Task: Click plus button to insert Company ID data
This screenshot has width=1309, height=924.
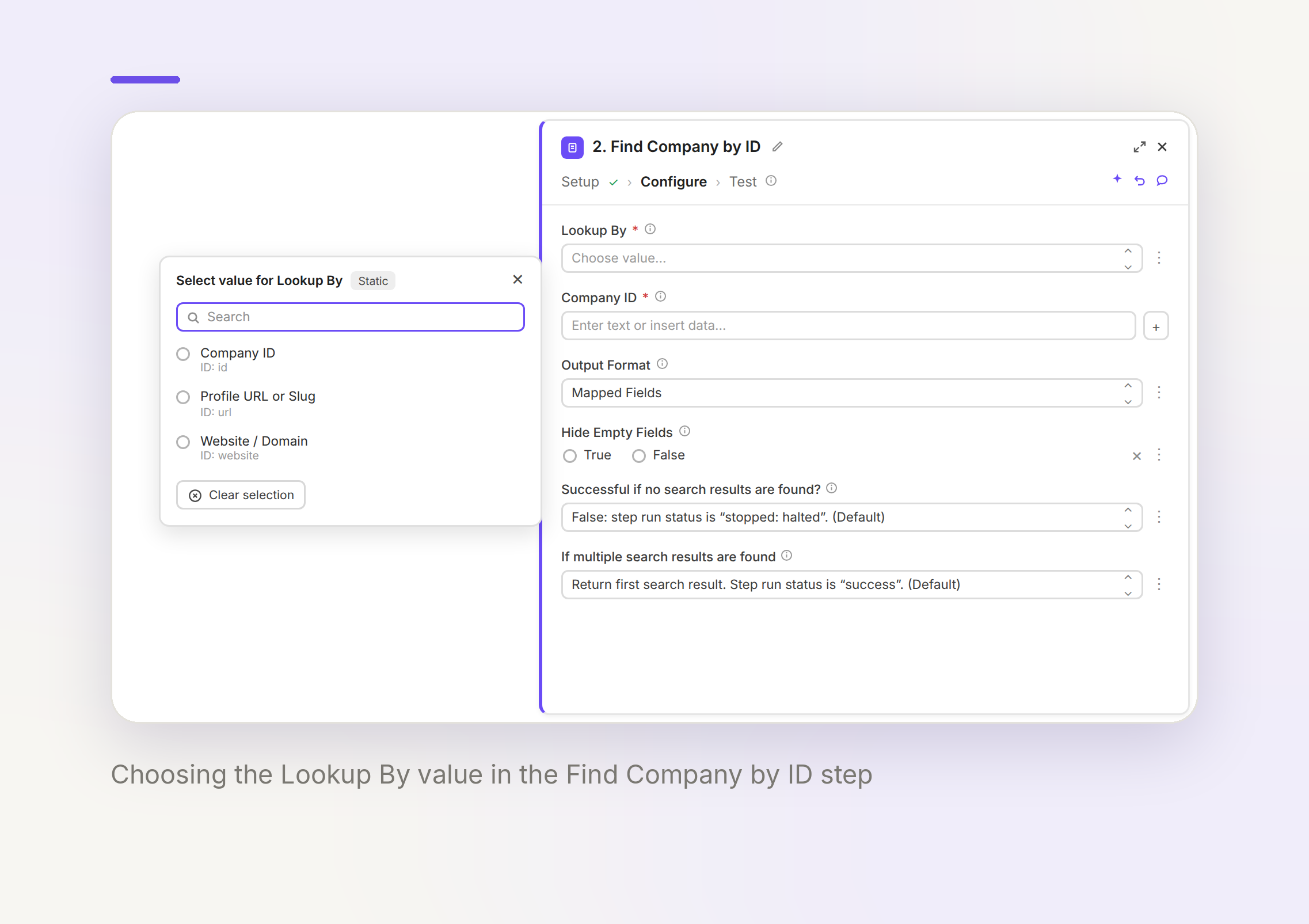Action: (1156, 326)
